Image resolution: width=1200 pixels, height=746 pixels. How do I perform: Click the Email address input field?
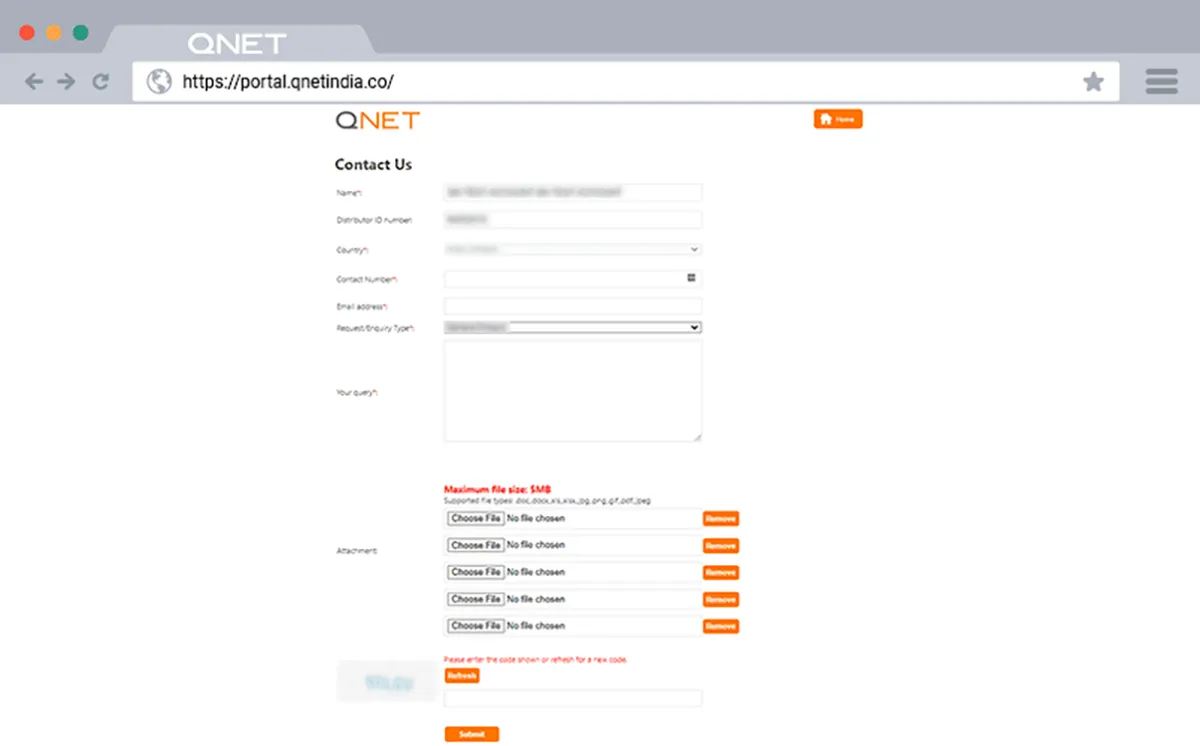point(572,305)
